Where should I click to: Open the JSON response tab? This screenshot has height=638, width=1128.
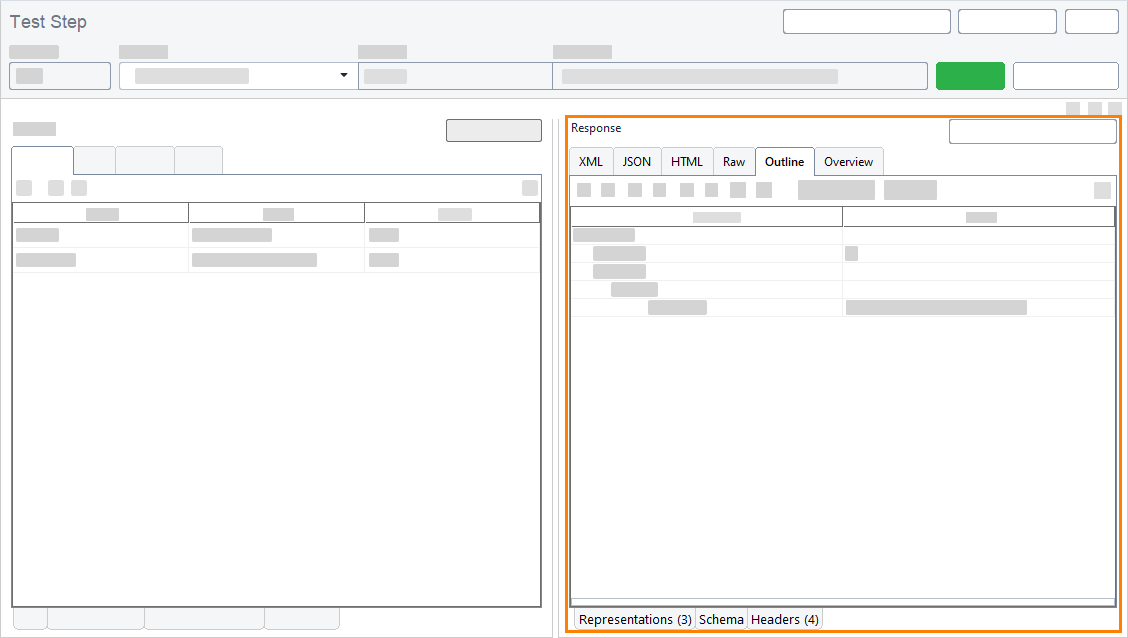coord(637,162)
